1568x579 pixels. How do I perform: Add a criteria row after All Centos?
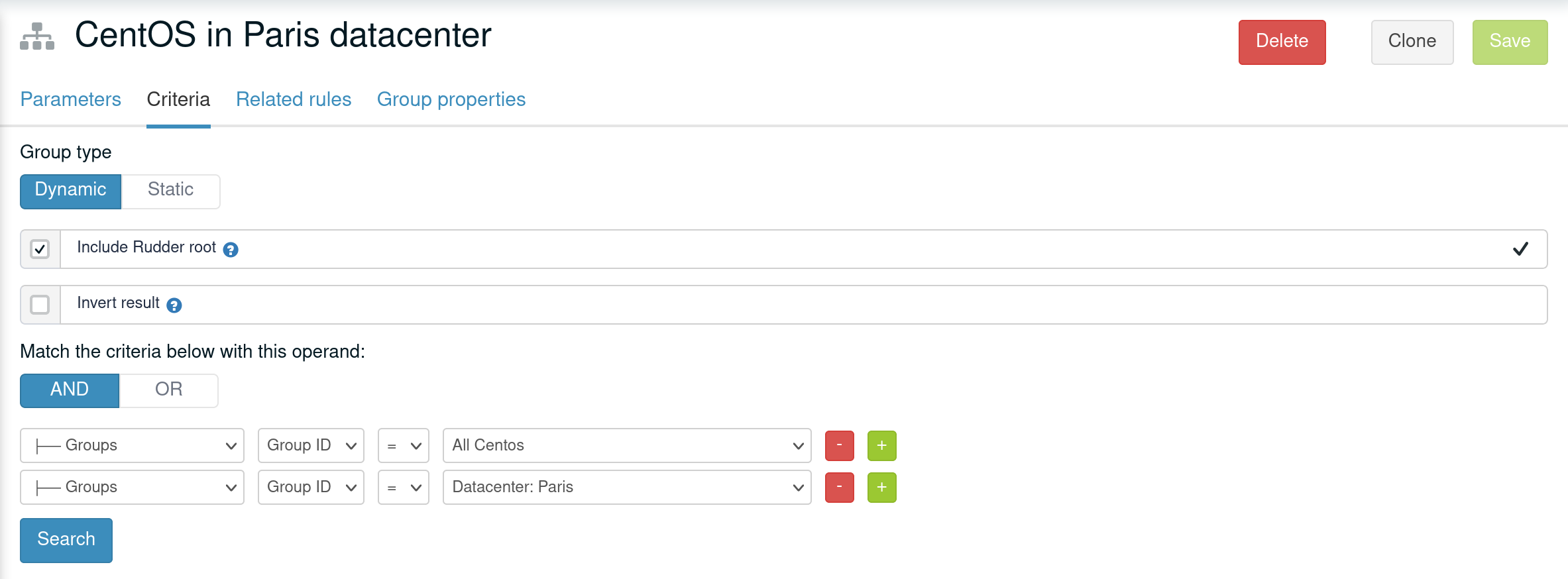881,445
